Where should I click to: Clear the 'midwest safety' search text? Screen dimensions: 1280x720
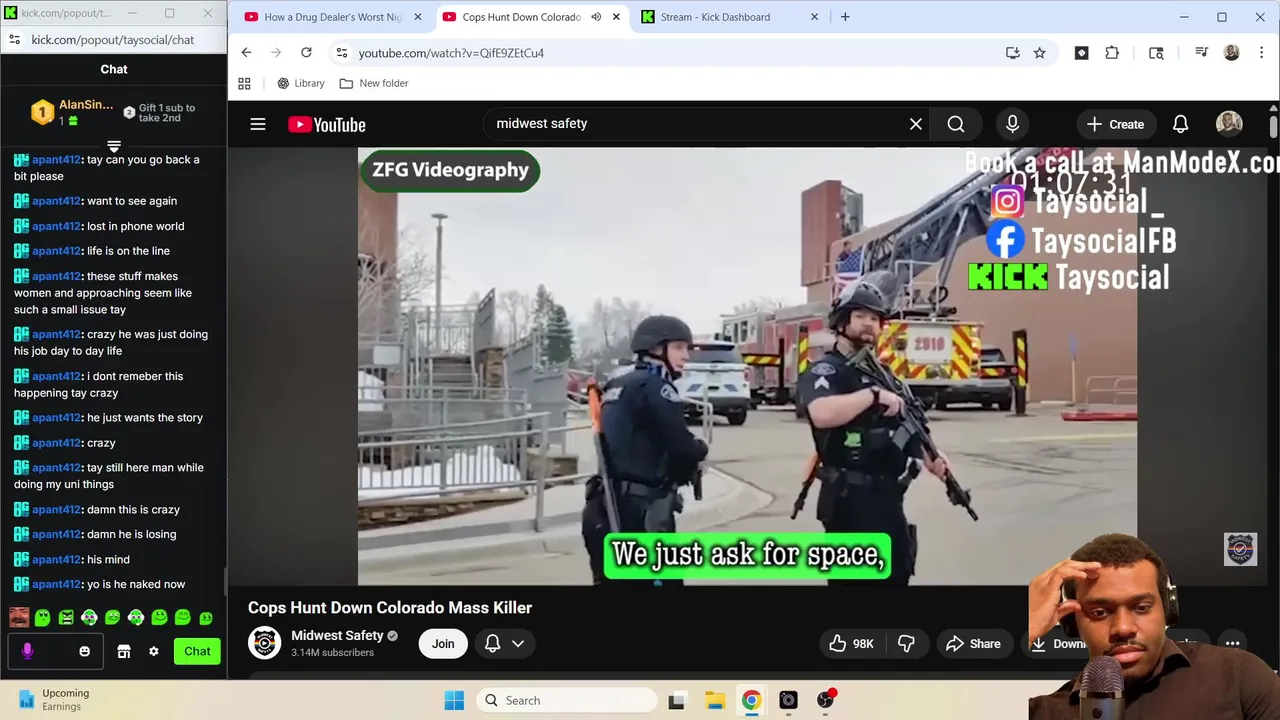[915, 124]
